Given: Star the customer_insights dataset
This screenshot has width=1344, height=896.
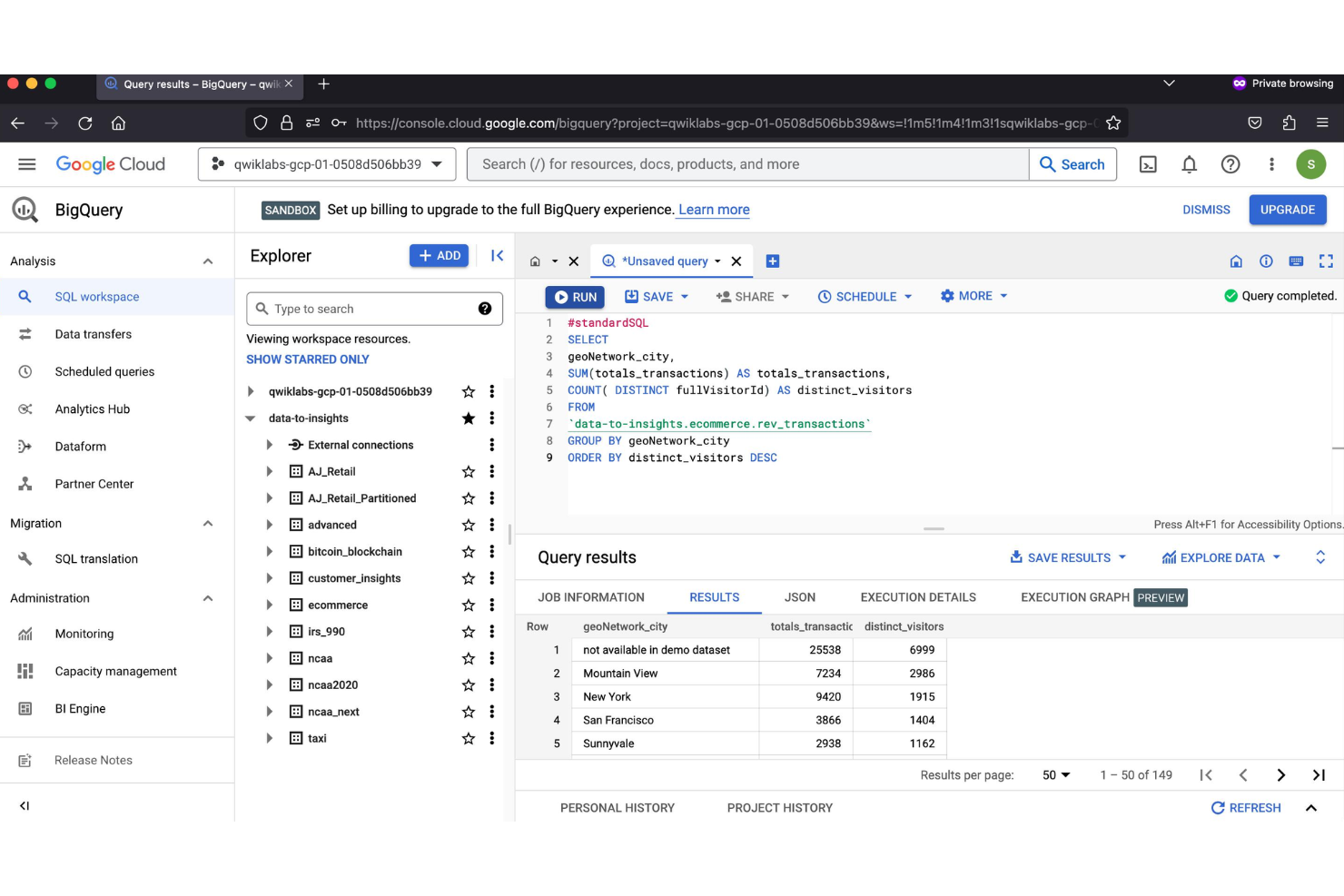Looking at the screenshot, I should pos(469,578).
